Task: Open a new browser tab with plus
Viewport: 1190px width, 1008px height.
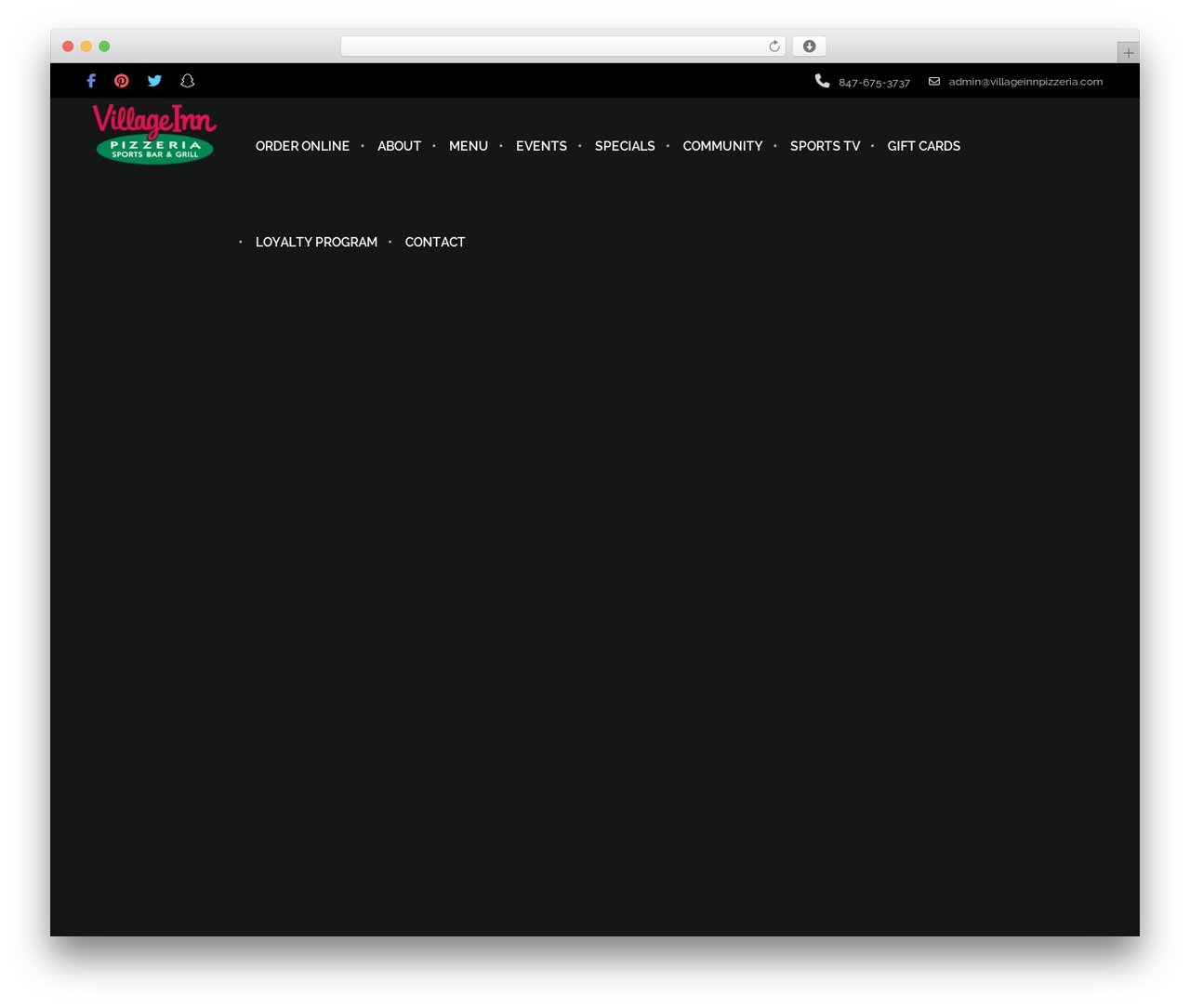Action: point(1129,53)
